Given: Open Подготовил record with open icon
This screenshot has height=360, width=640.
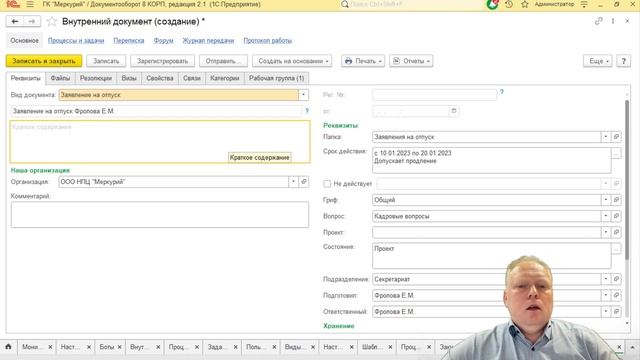Looking at the screenshot, I should (616, 295).
